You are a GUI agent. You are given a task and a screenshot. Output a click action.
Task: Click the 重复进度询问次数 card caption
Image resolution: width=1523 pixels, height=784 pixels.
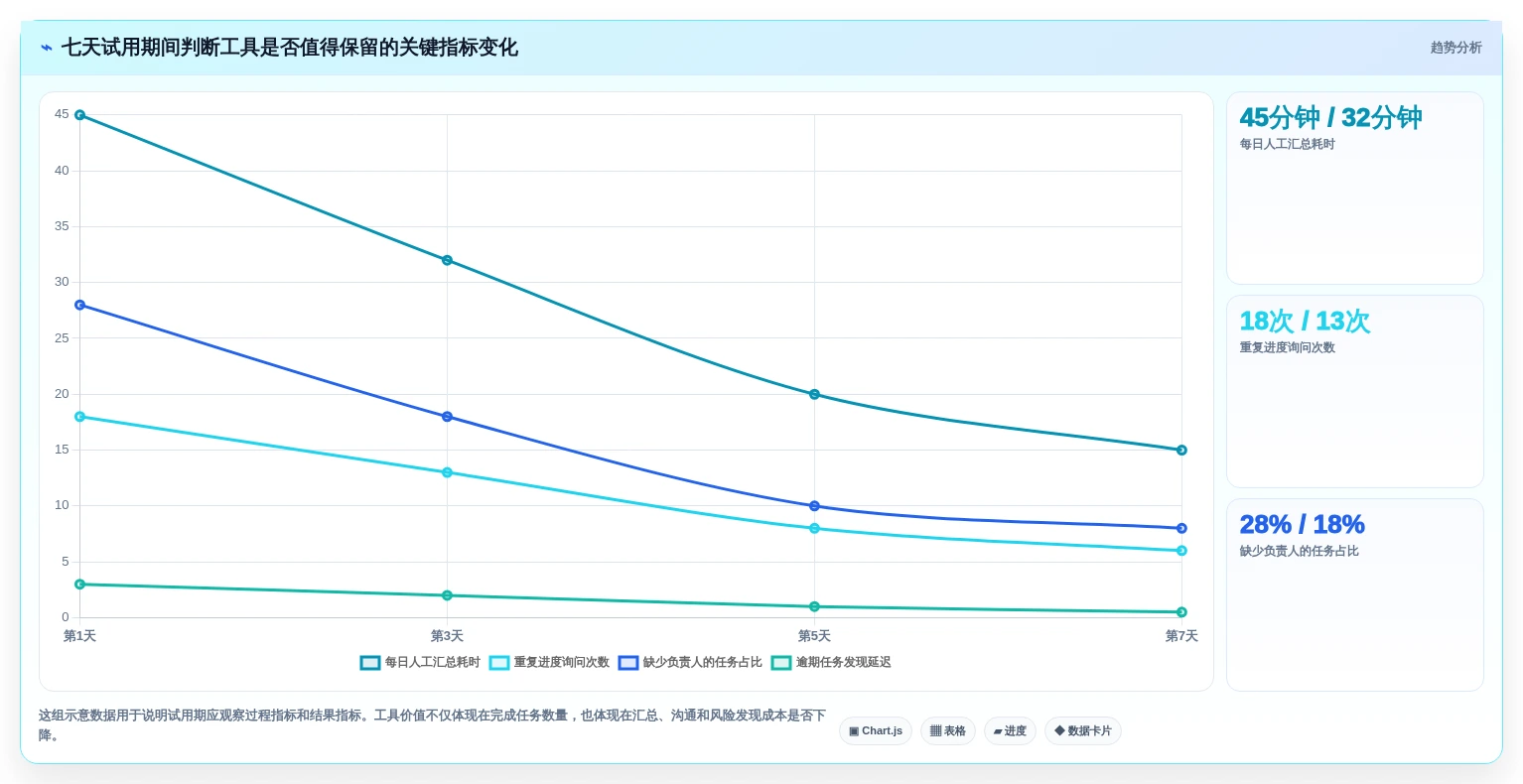[x=1287, y=348]
